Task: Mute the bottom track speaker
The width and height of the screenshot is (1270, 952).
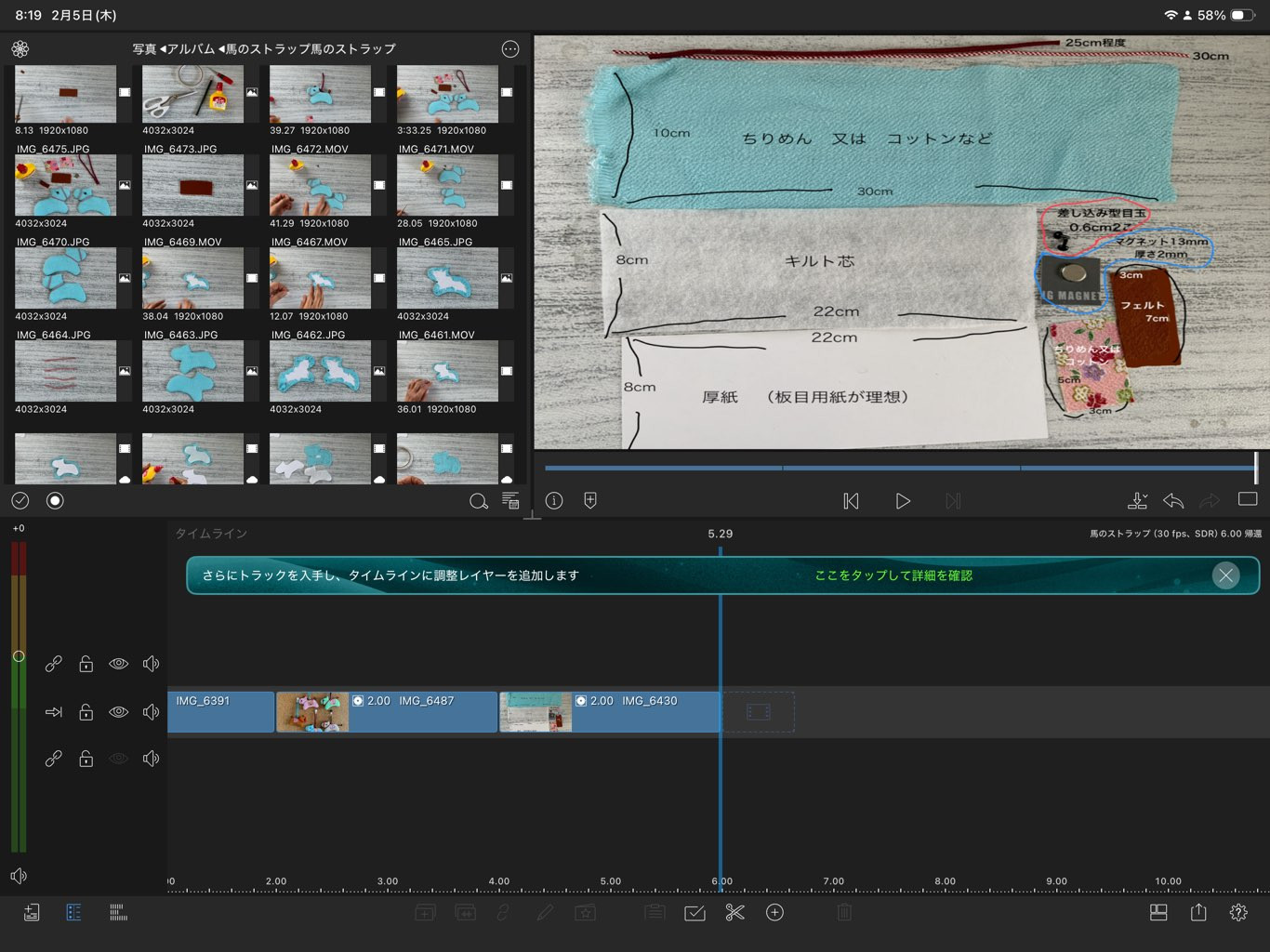Action: point(151,759)
